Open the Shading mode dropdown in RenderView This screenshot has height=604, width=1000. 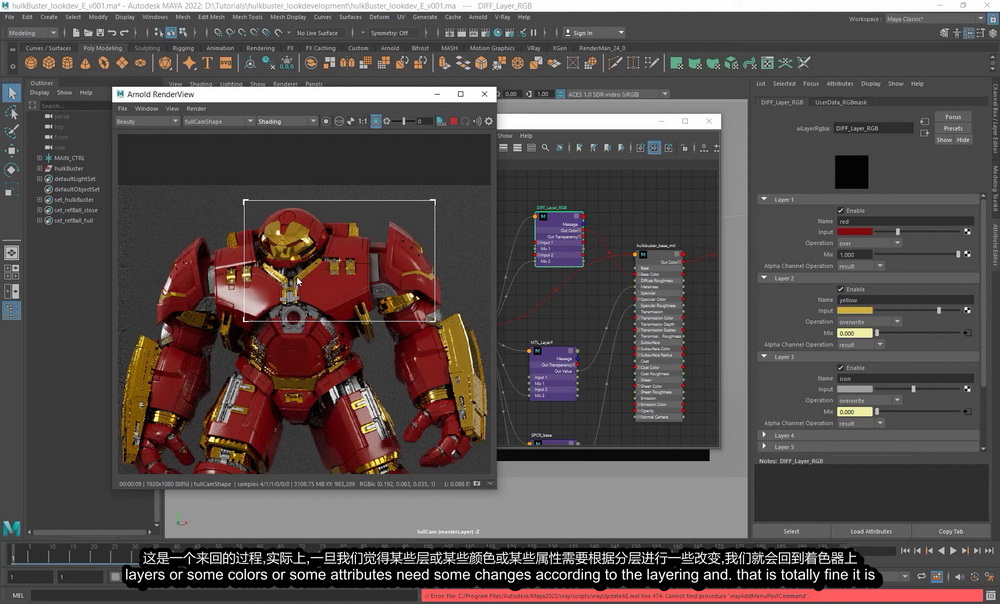point(286,121)
